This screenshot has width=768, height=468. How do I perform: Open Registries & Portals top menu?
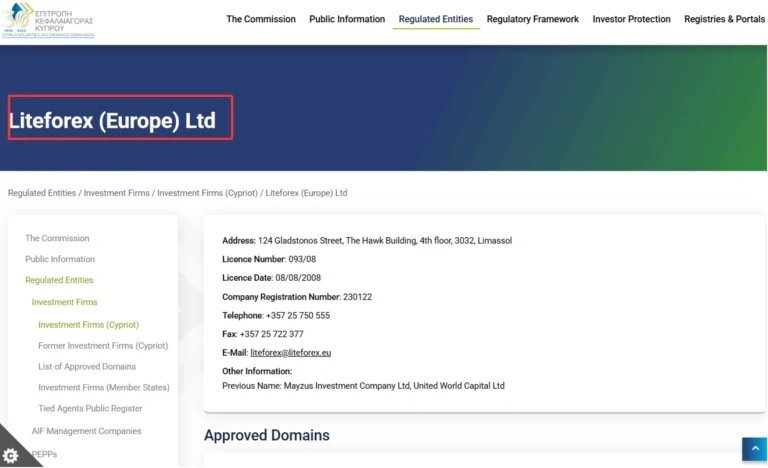point(724,19)
